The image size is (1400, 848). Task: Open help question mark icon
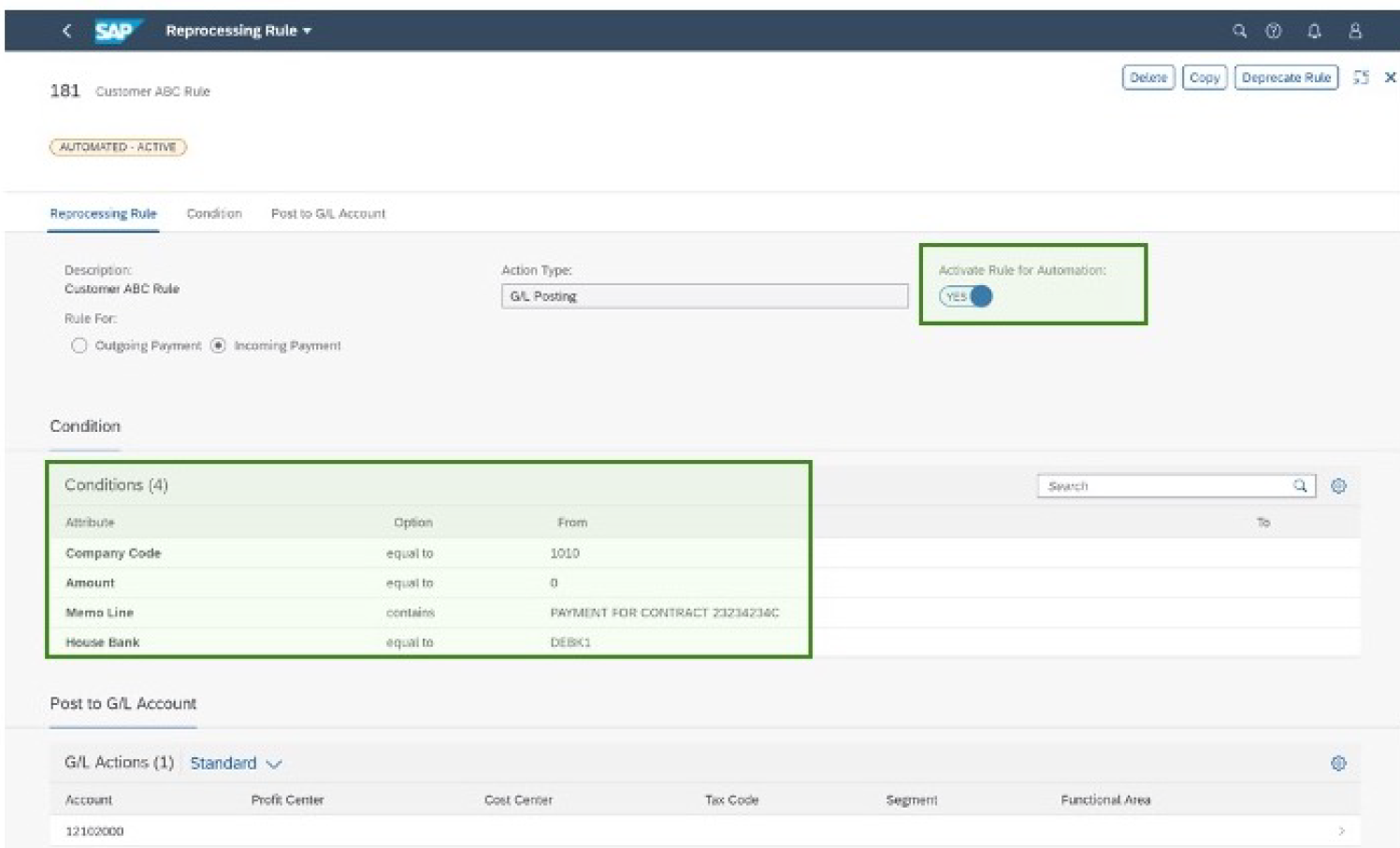(1273, 31)
